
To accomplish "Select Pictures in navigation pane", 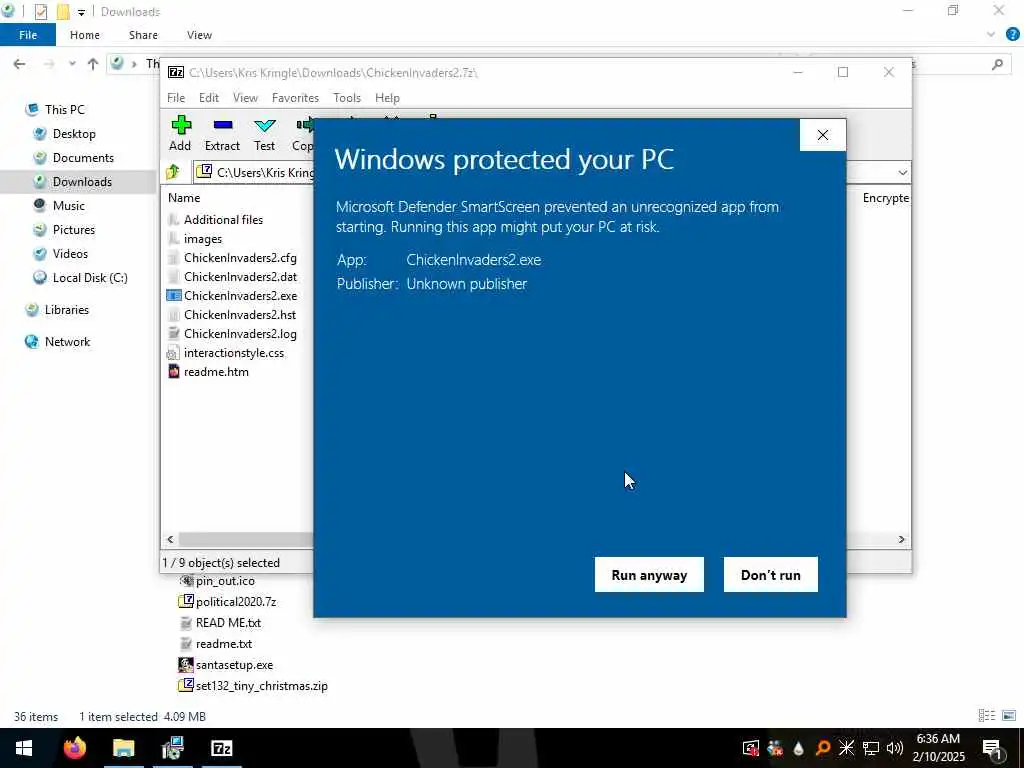I will [x=74, y=230].
